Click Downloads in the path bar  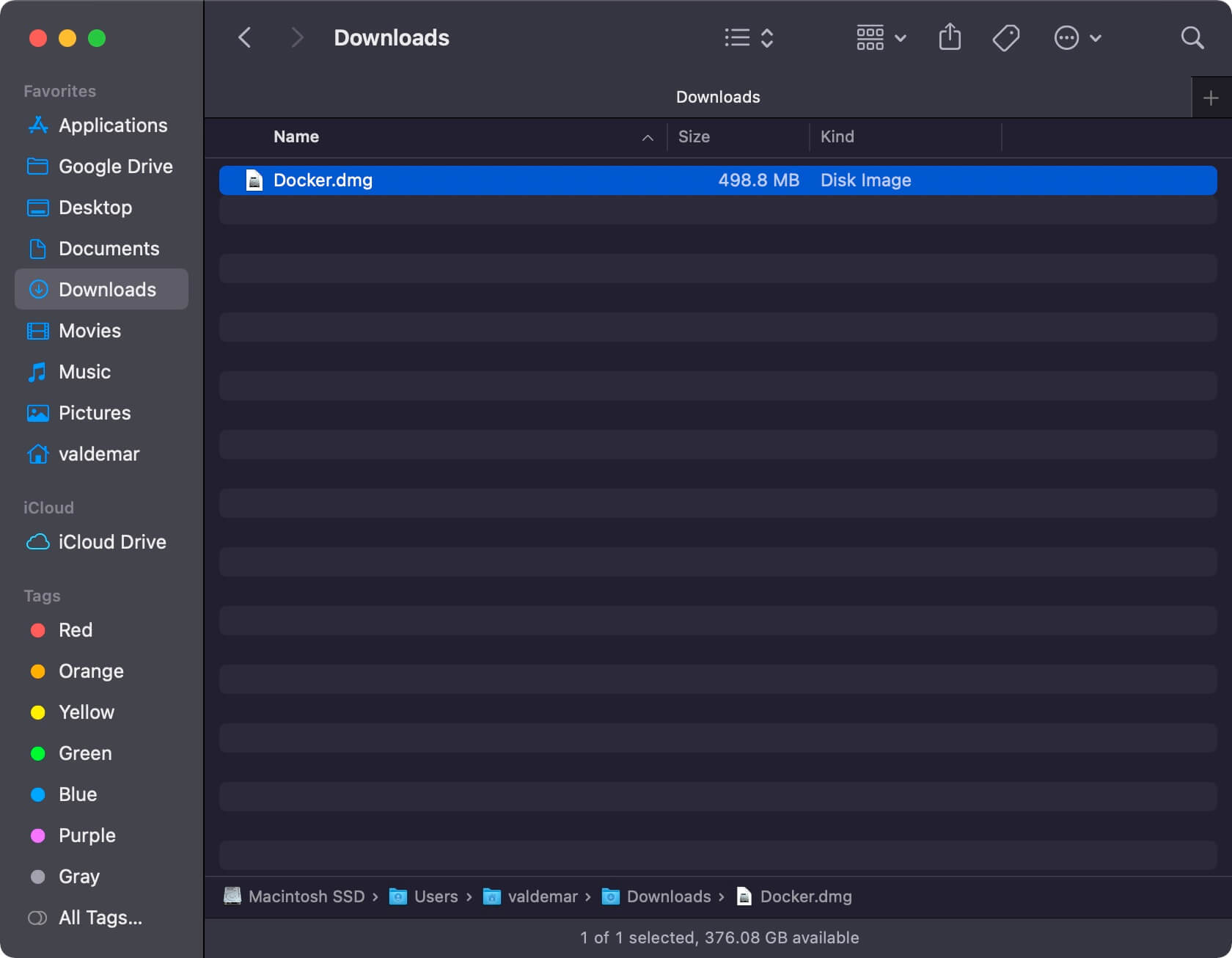pos(656,896)
